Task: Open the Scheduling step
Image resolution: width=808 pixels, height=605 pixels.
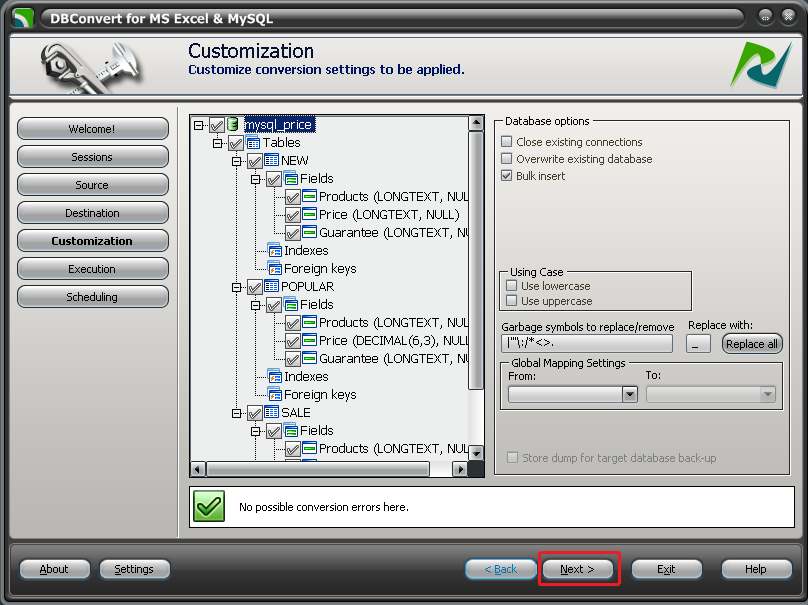Action: click(x=92, y=297)
